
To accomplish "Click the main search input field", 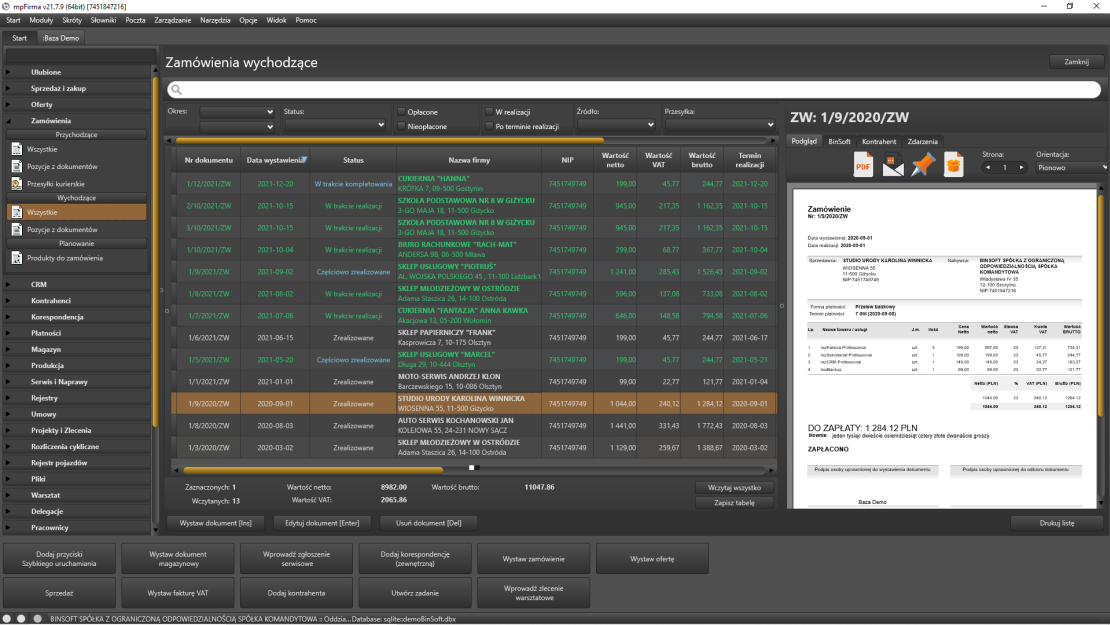I will point(634,90).
